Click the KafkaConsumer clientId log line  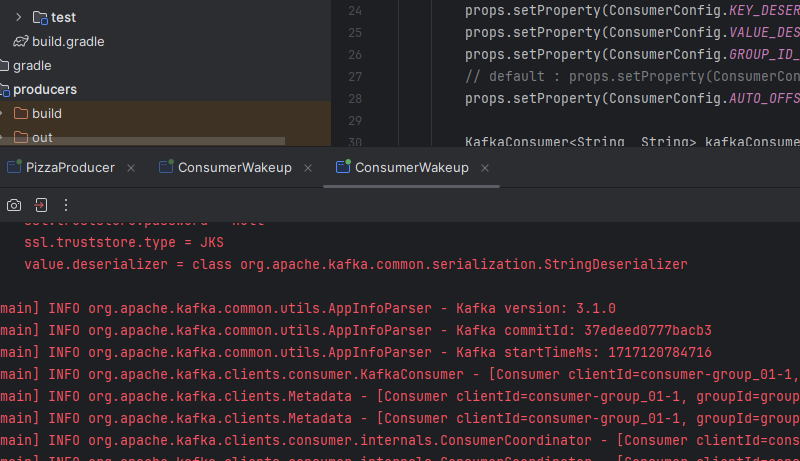(x=400, y=374)
